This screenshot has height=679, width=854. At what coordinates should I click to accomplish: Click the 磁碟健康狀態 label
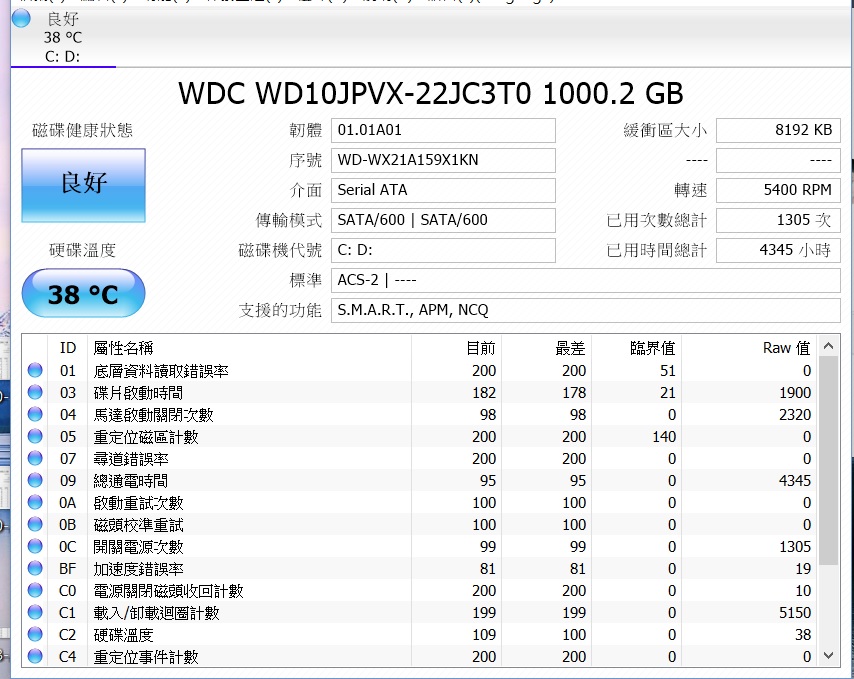(x=82, y=130)
